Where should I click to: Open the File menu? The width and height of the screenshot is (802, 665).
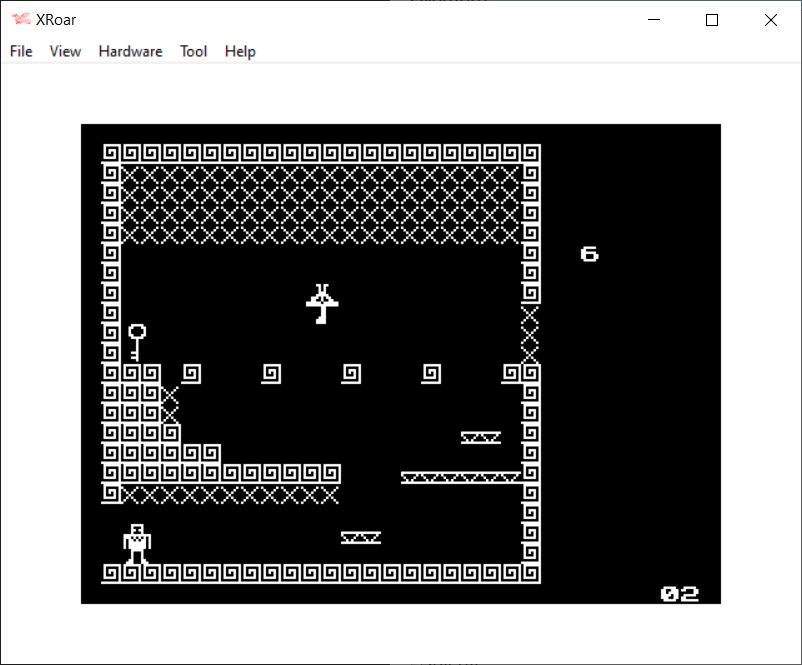coord(21,51)
